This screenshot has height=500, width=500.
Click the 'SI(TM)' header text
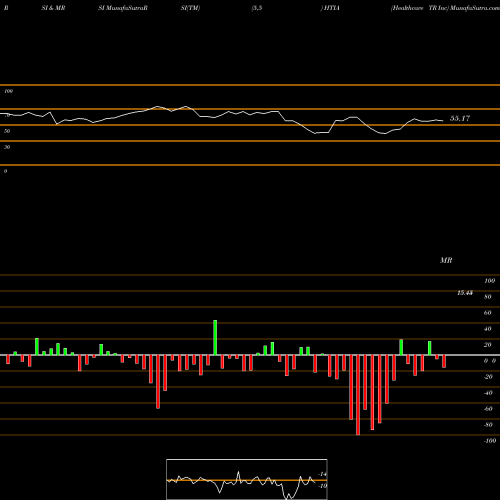pyautogui.click(x=190, y=8)
